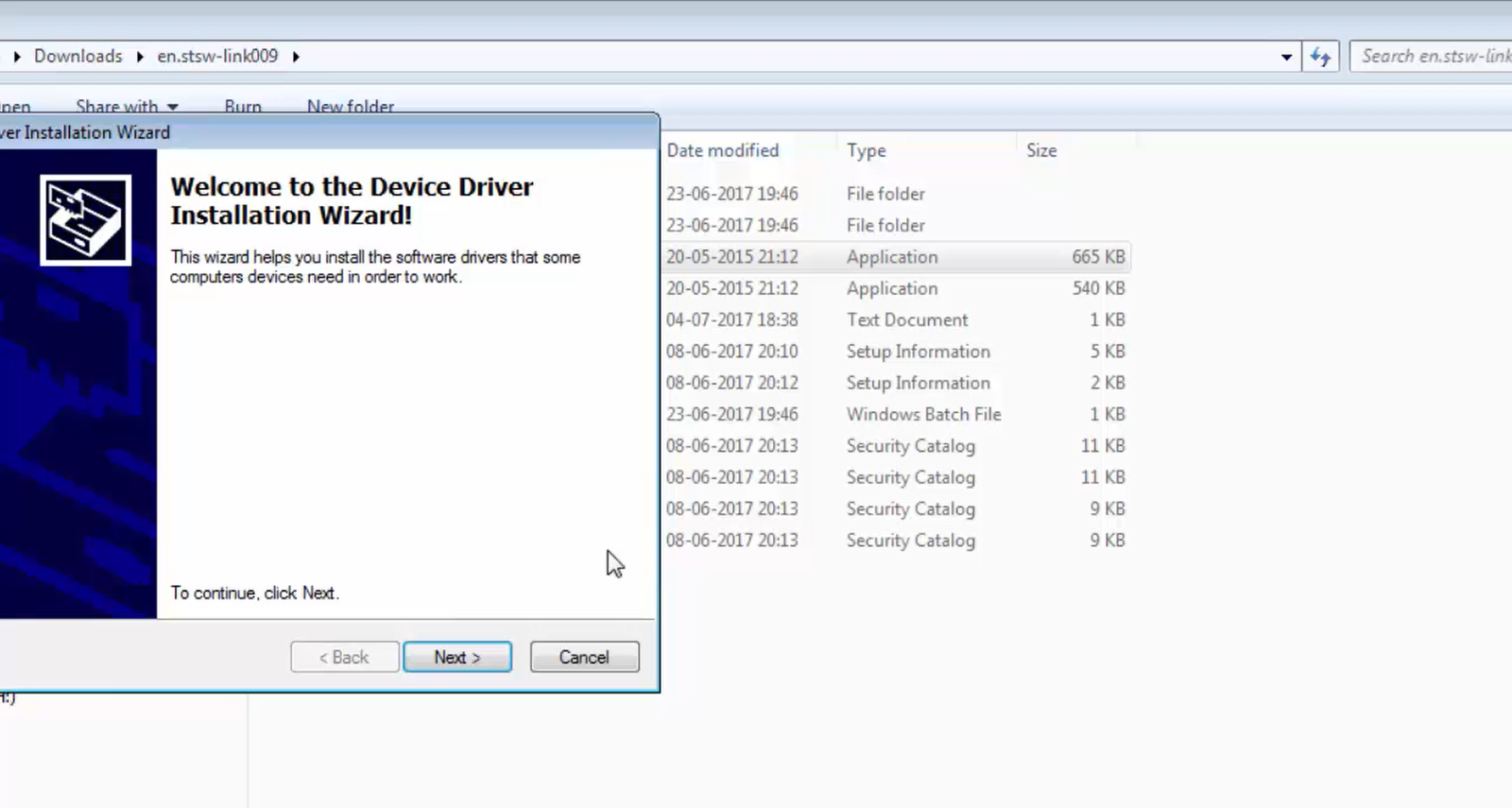Click the Windows Batch File type entry
1512x808 pixels.
tap(923, 415)
